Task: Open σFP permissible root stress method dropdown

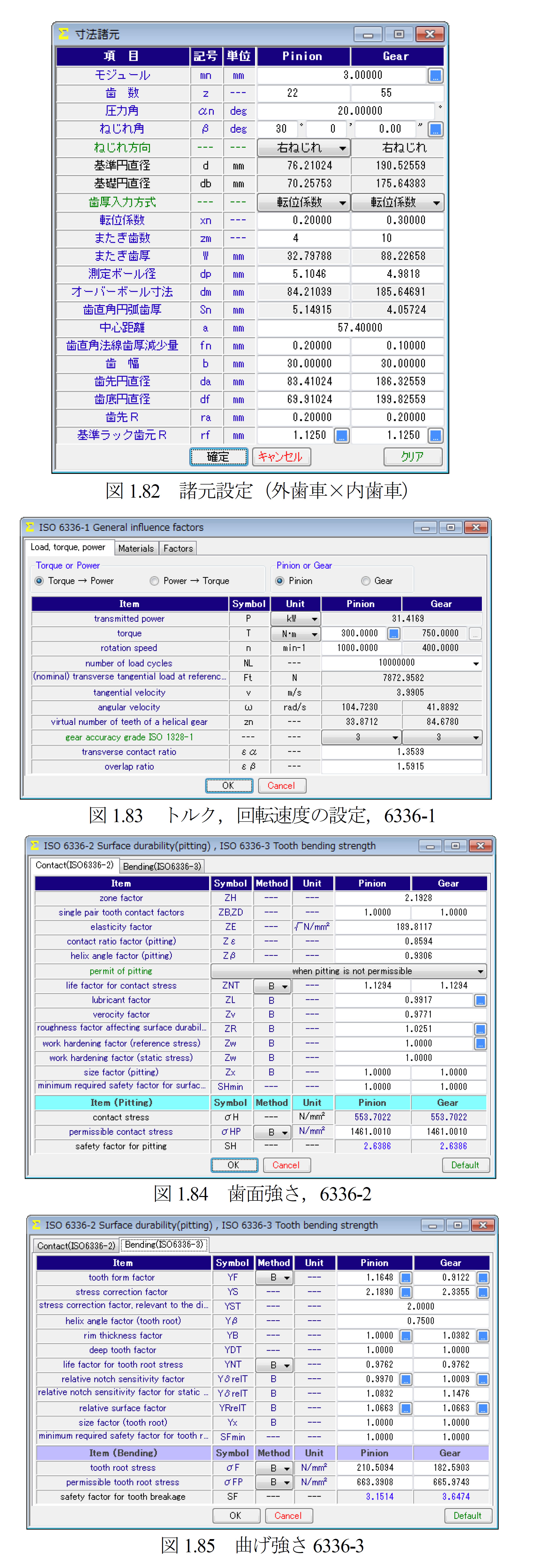Action: (x=274, y=1482)
